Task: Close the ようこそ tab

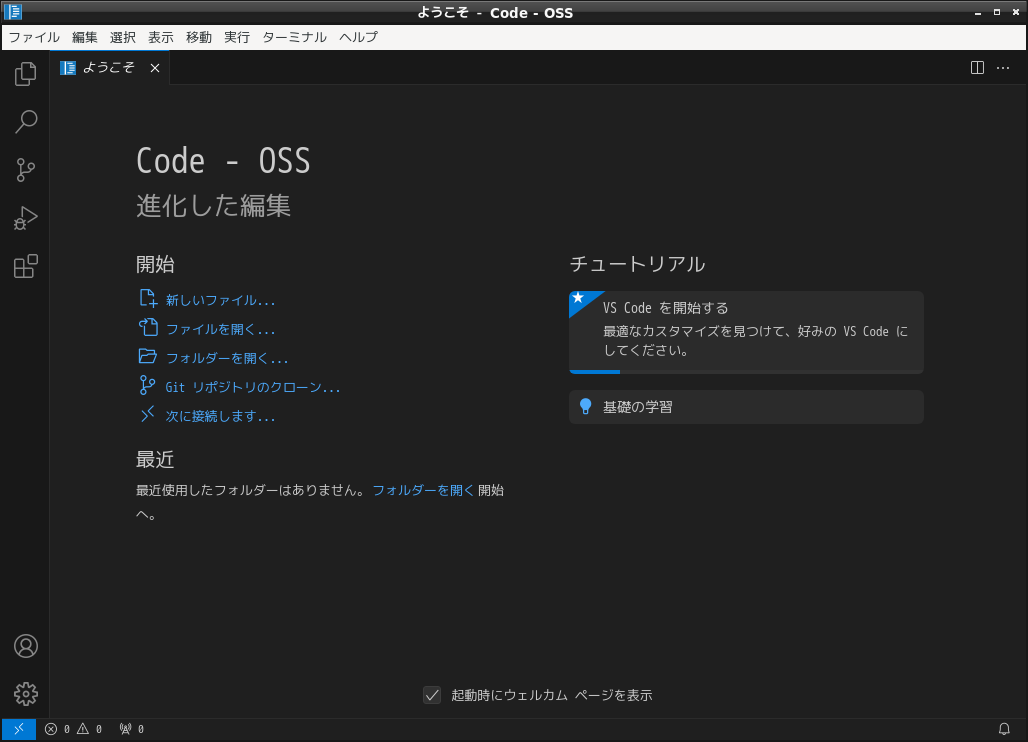Action: click(155, 68)
